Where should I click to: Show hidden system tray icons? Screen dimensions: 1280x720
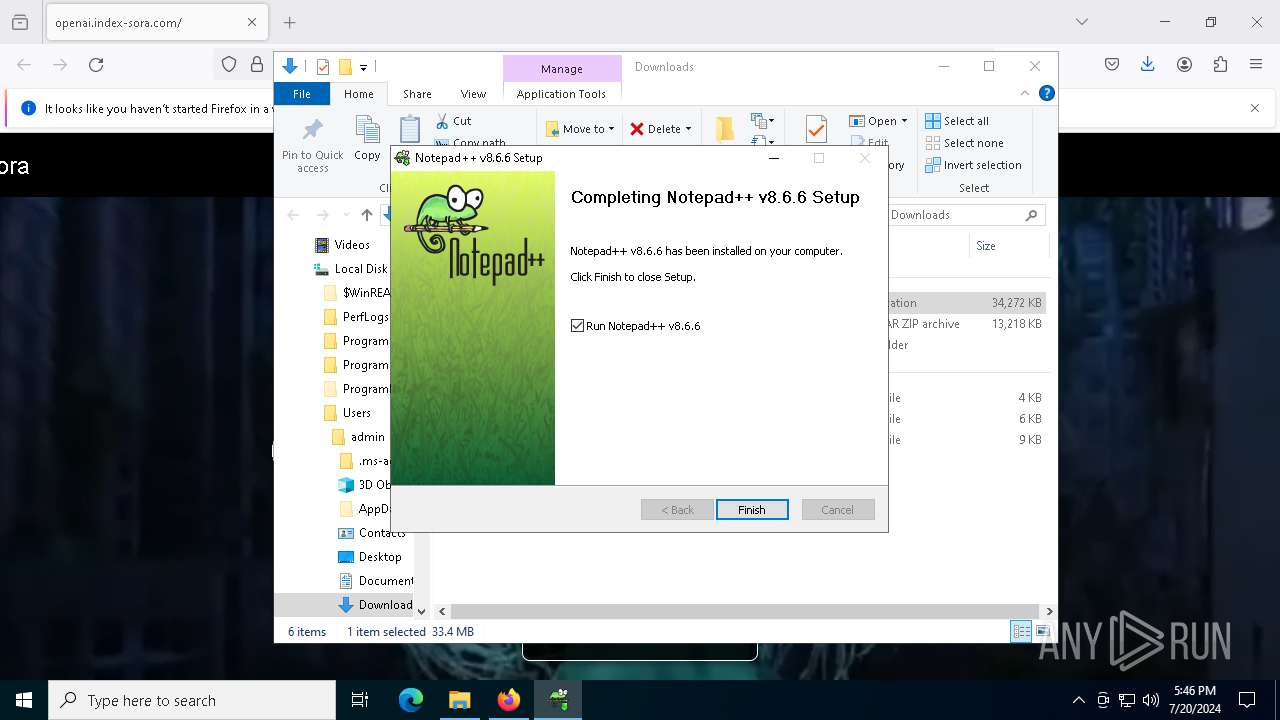point(1078,700)
